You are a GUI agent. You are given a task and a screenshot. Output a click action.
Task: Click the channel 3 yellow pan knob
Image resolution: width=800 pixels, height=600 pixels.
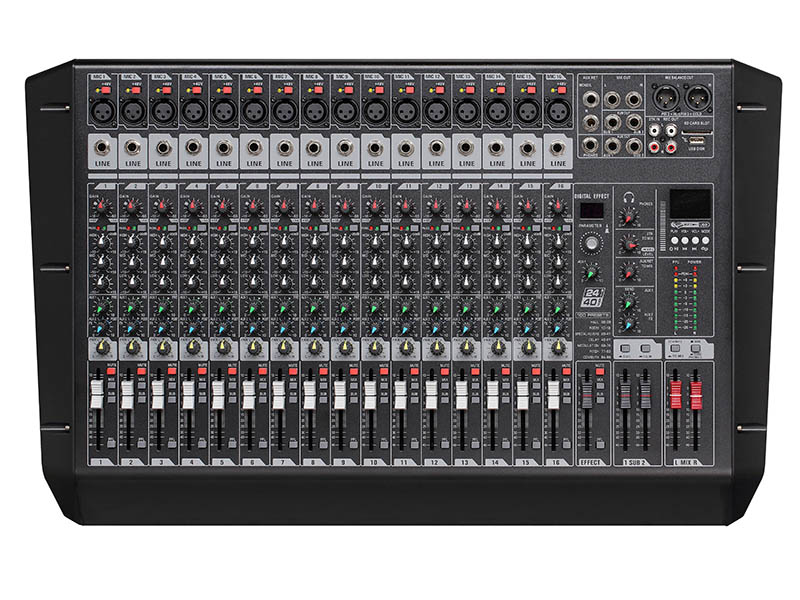click(x=162, y=348)
